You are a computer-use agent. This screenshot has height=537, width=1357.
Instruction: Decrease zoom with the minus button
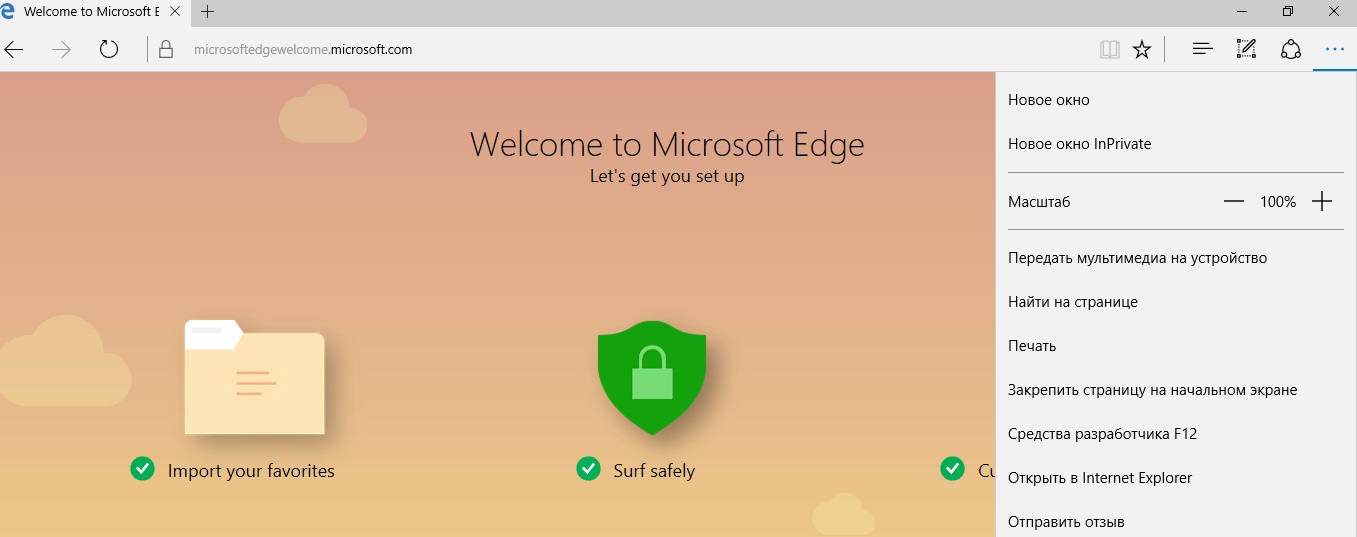pos(1234,202)
